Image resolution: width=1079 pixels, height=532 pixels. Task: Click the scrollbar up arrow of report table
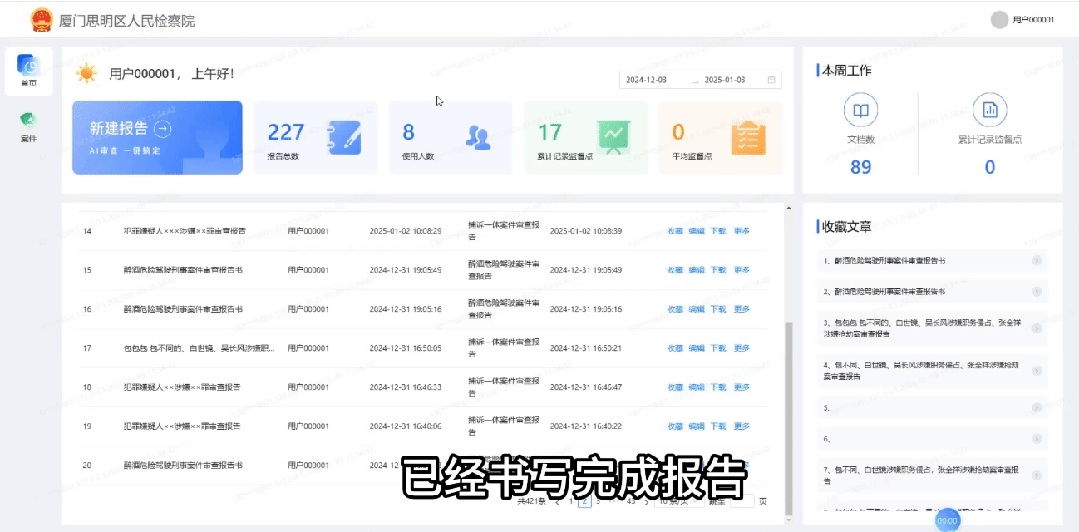789,208
